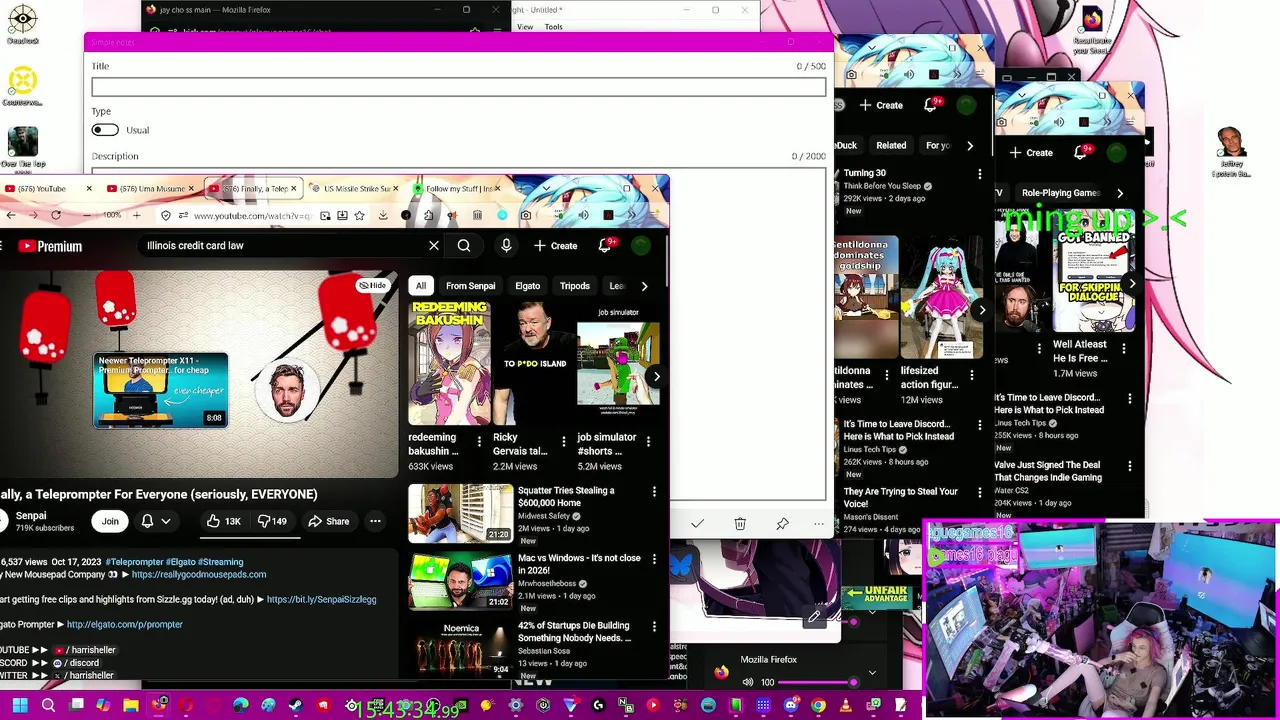Click the #Teleprompter hashtag

pos(134,562)
